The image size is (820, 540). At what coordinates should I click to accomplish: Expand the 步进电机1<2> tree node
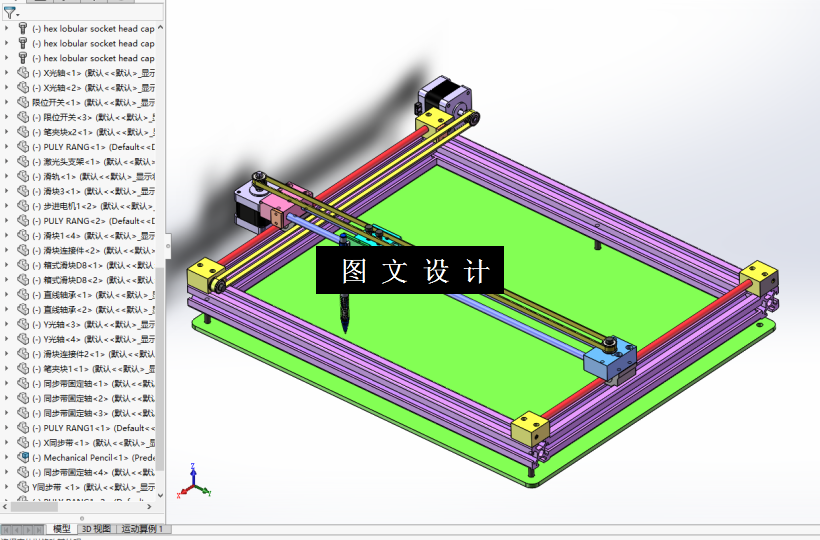coord(6,206)
